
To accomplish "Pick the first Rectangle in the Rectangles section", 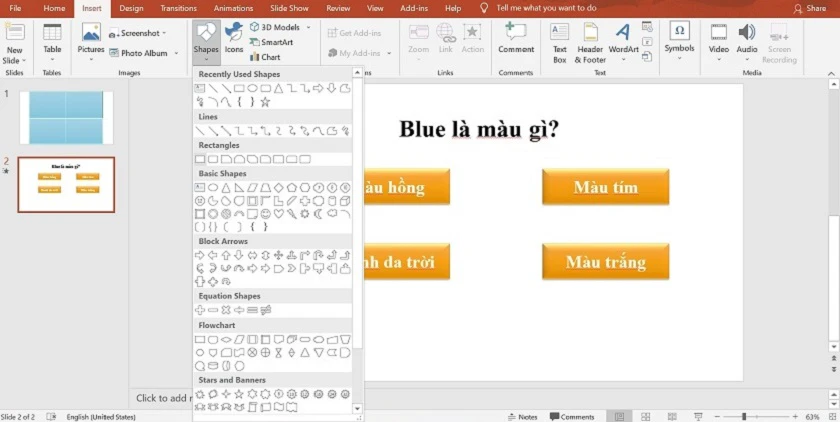I will [x=200, y=159].
